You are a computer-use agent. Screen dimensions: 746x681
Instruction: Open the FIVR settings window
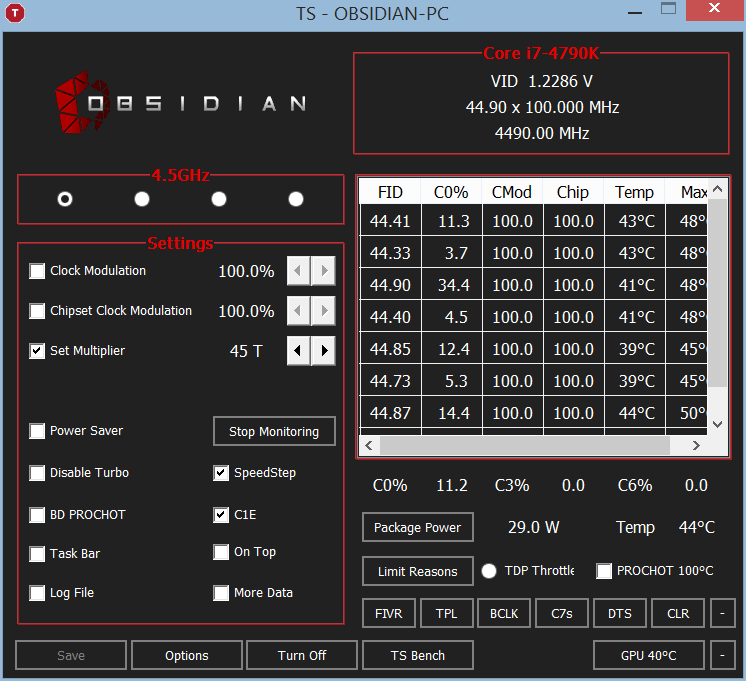[x=389, y=613]
